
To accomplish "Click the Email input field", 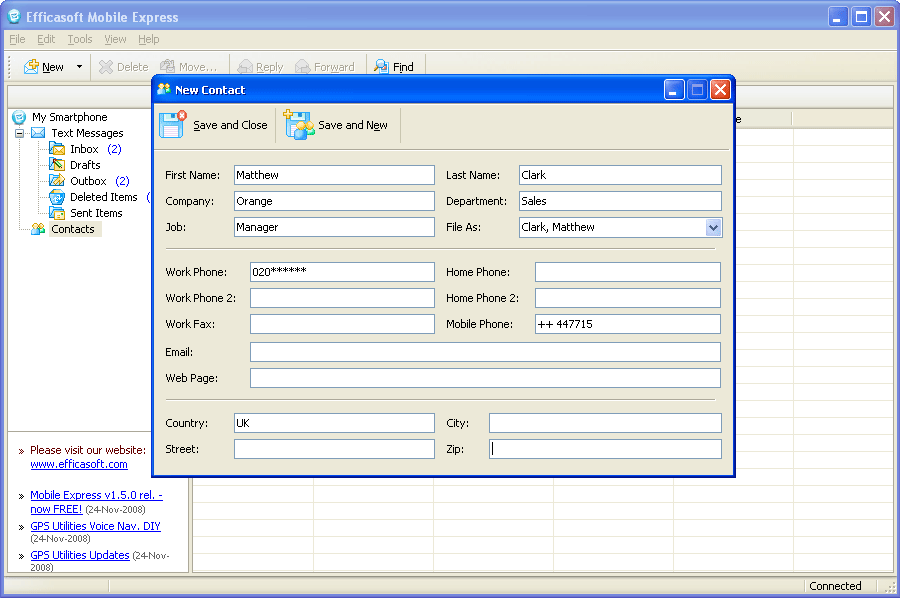I will click(x=486, y=352).
